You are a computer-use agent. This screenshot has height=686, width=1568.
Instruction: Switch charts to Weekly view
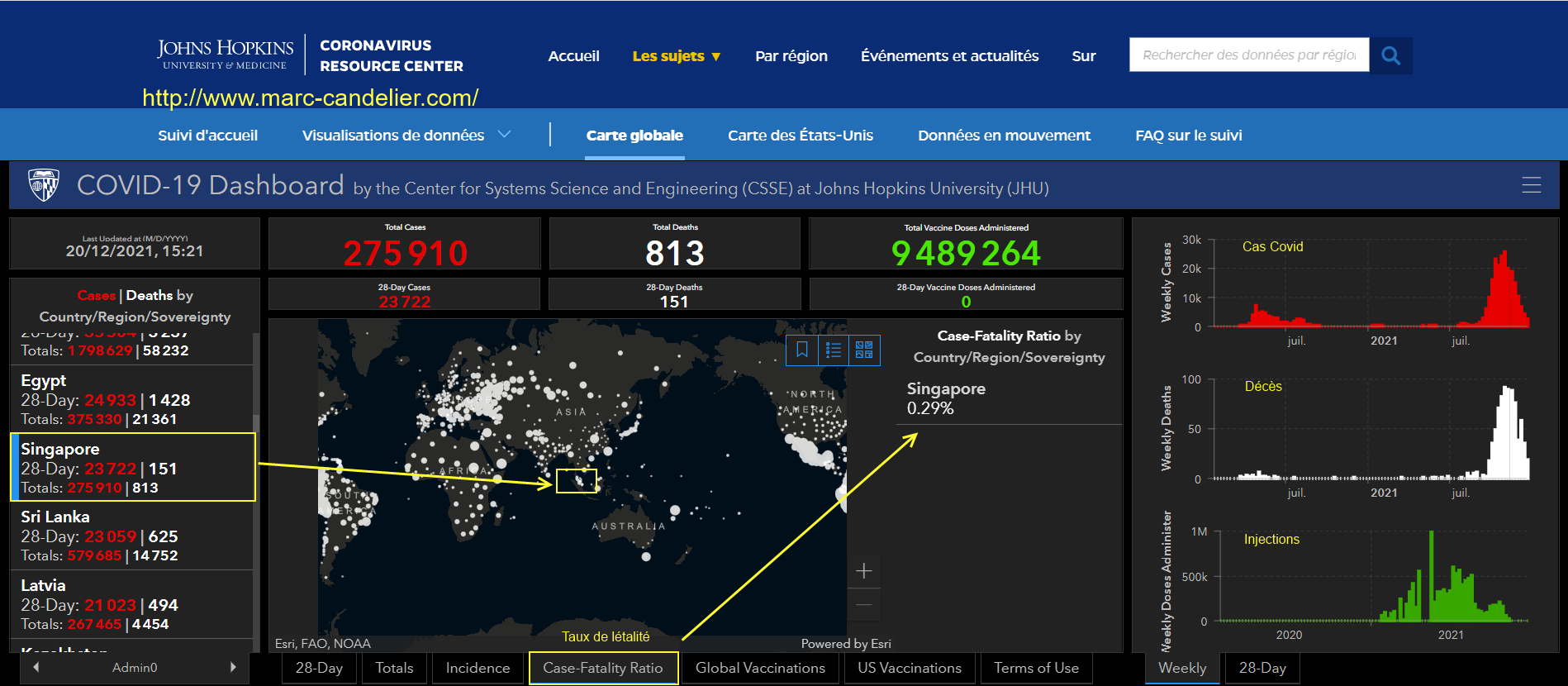pos(1182,668)
